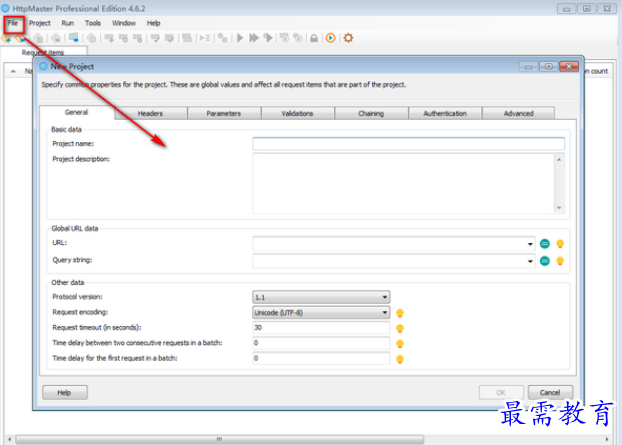Viewport: 622px width, 445px height.
Task: Open the Protocol version dropdown
Action: [x=321, y=297]
